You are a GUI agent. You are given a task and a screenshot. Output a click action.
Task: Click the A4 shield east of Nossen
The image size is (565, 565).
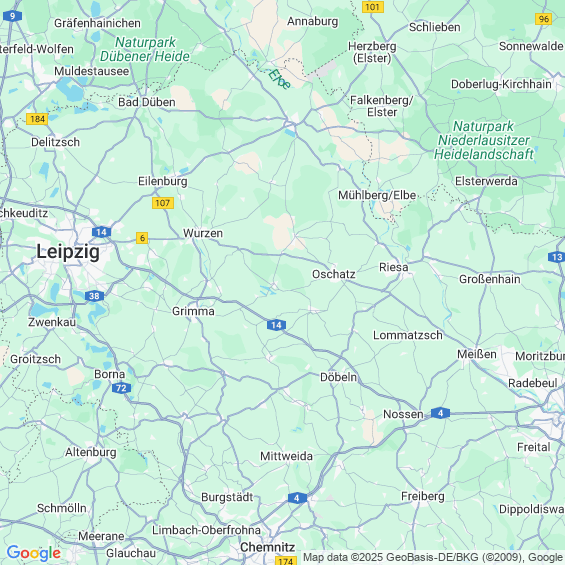(x=440, y=413)
